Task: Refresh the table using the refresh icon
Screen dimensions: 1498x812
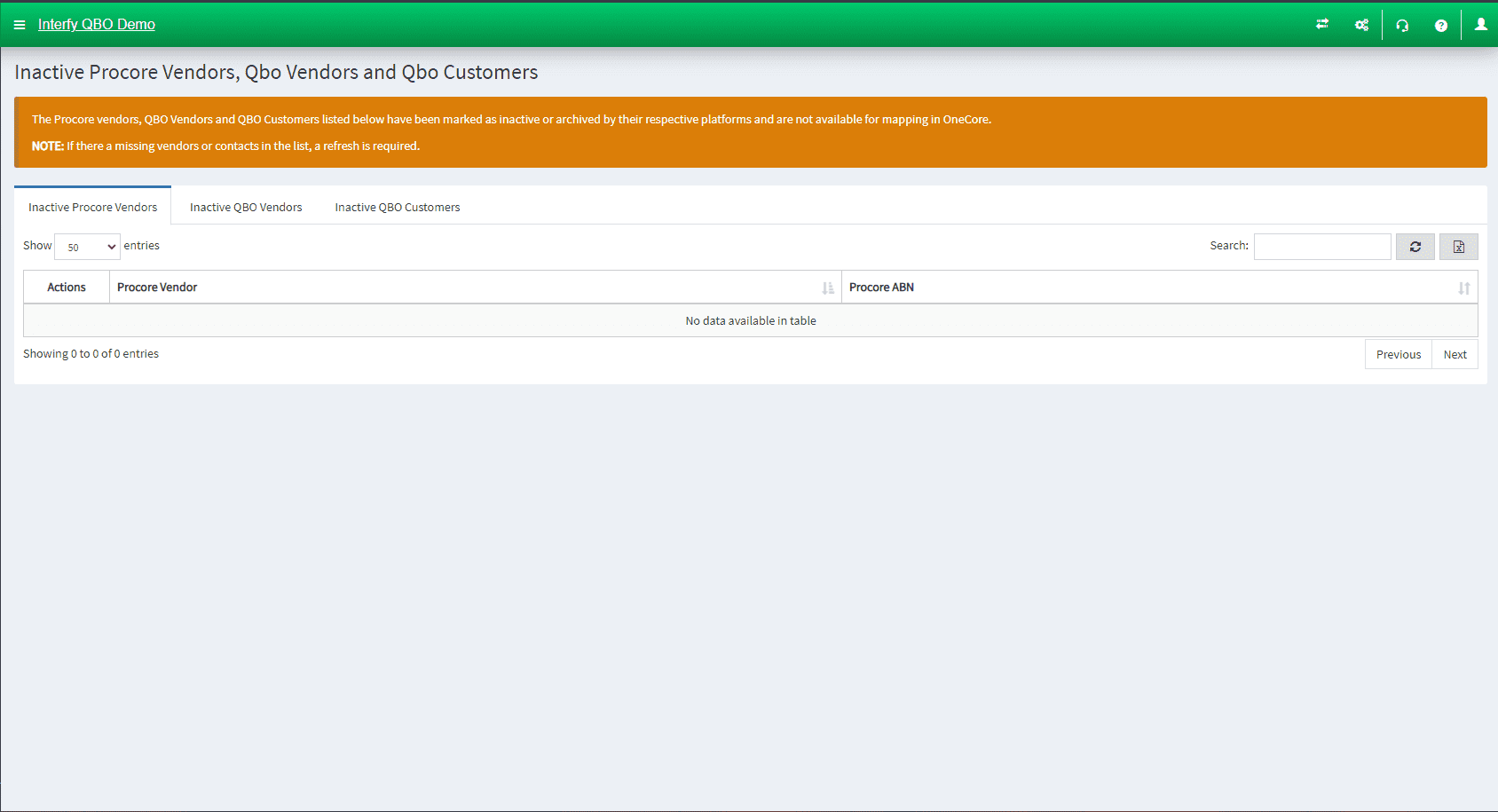Action: tap(1415, 246)
